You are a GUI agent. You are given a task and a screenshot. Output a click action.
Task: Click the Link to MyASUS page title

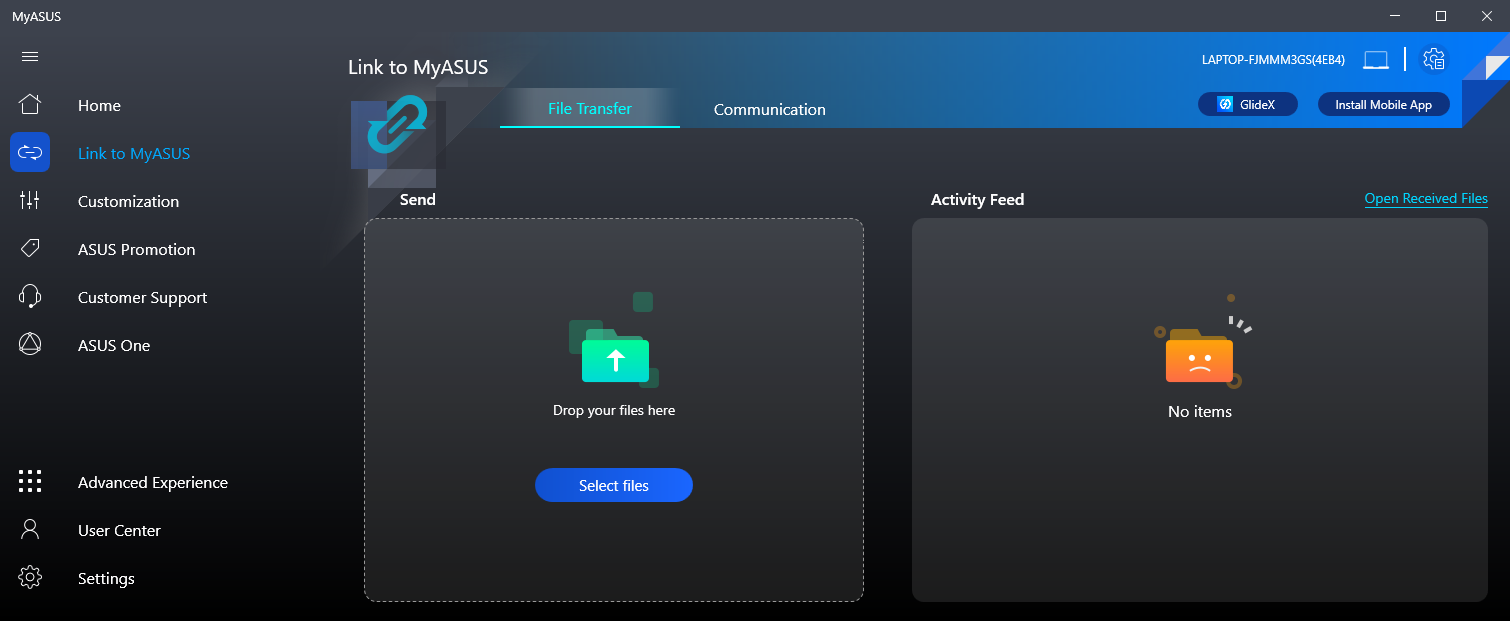[x=418, y=67]
